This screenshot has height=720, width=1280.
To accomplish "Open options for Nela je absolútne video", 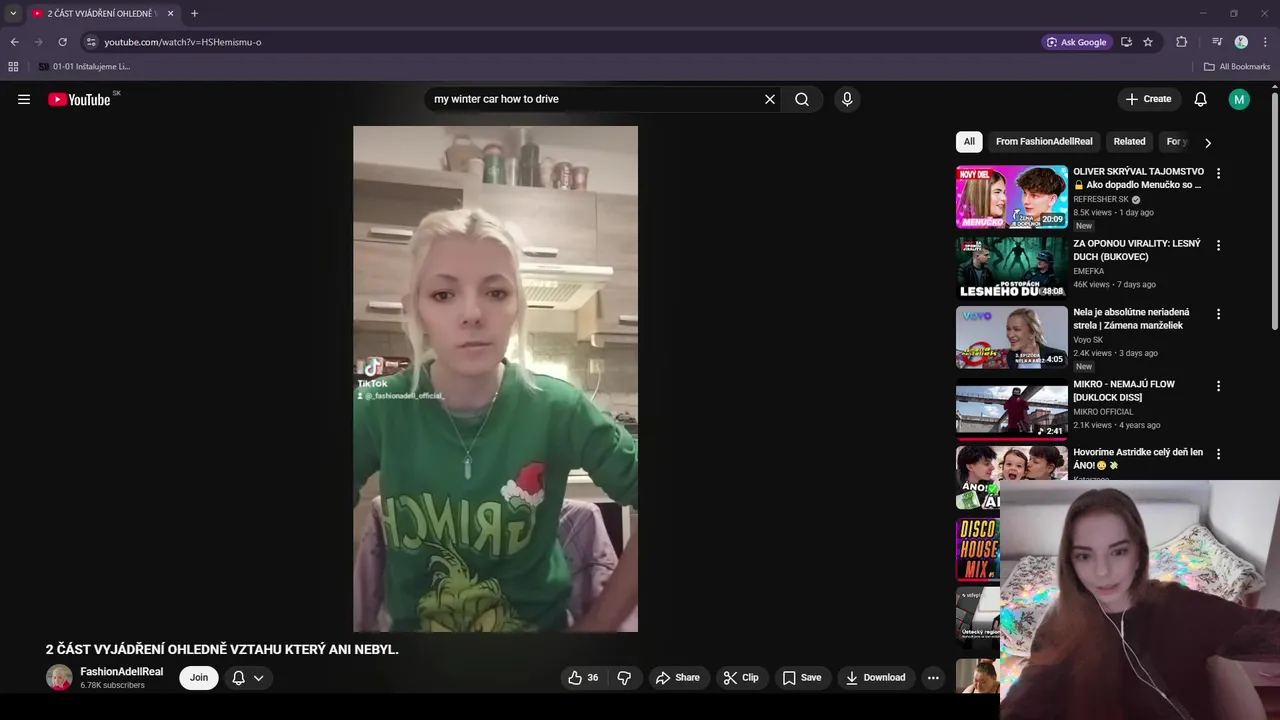I will point(1218,314).
